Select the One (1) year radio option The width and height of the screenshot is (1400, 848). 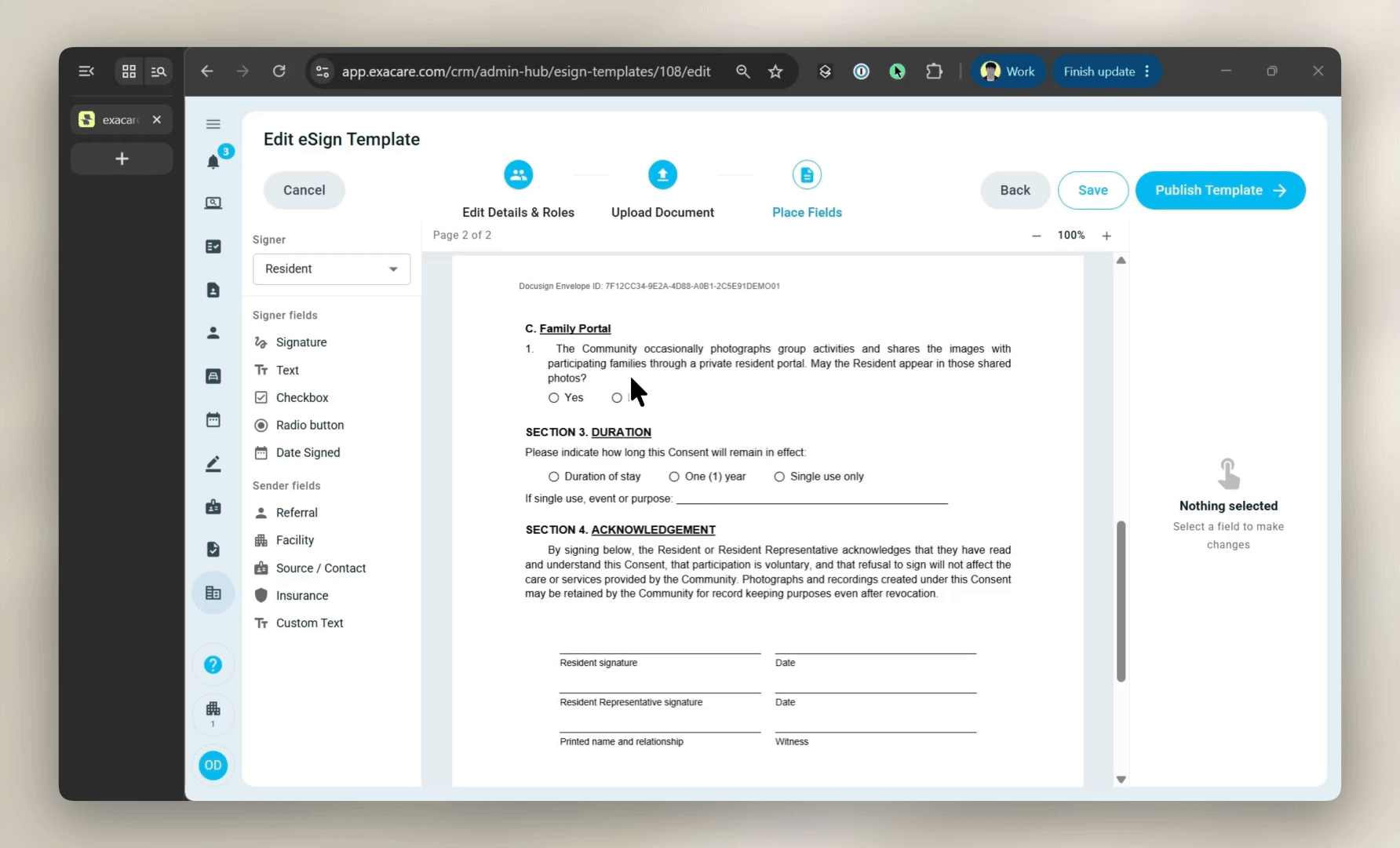point(674,477)
